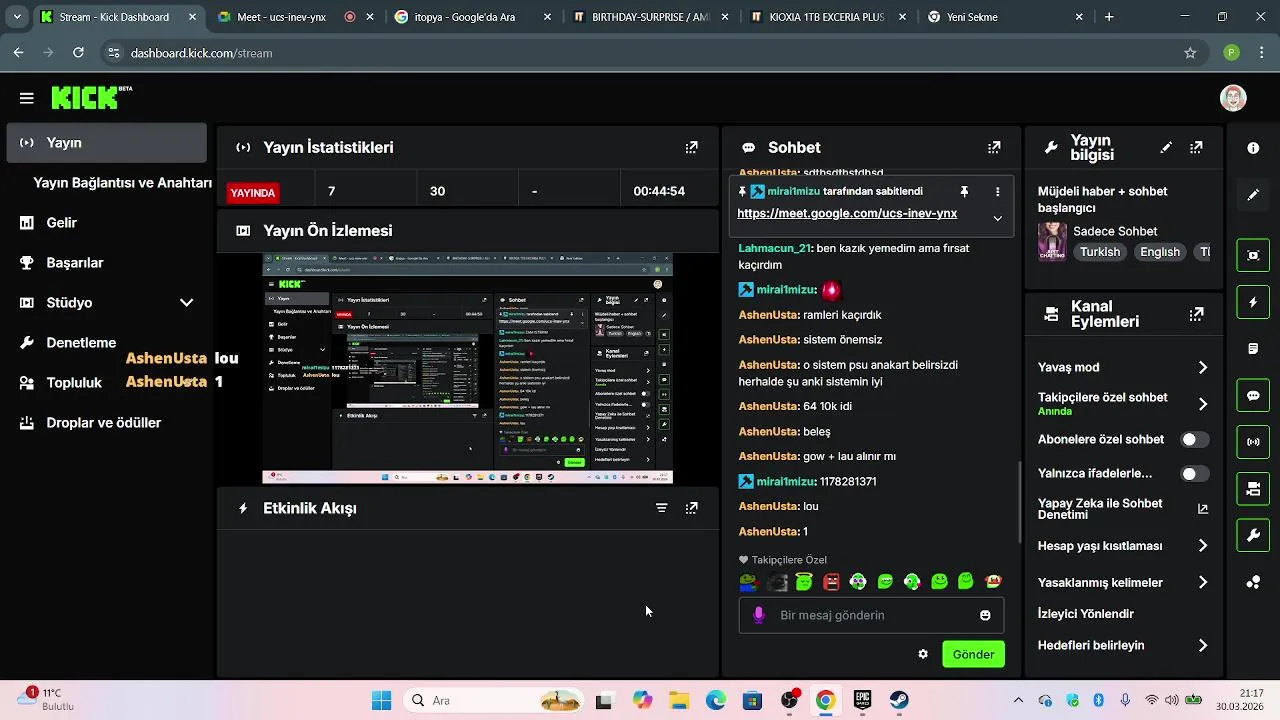Pop out the Kanal Eylemleri panel
The image size is (1280, 720).
point(1196,314)
